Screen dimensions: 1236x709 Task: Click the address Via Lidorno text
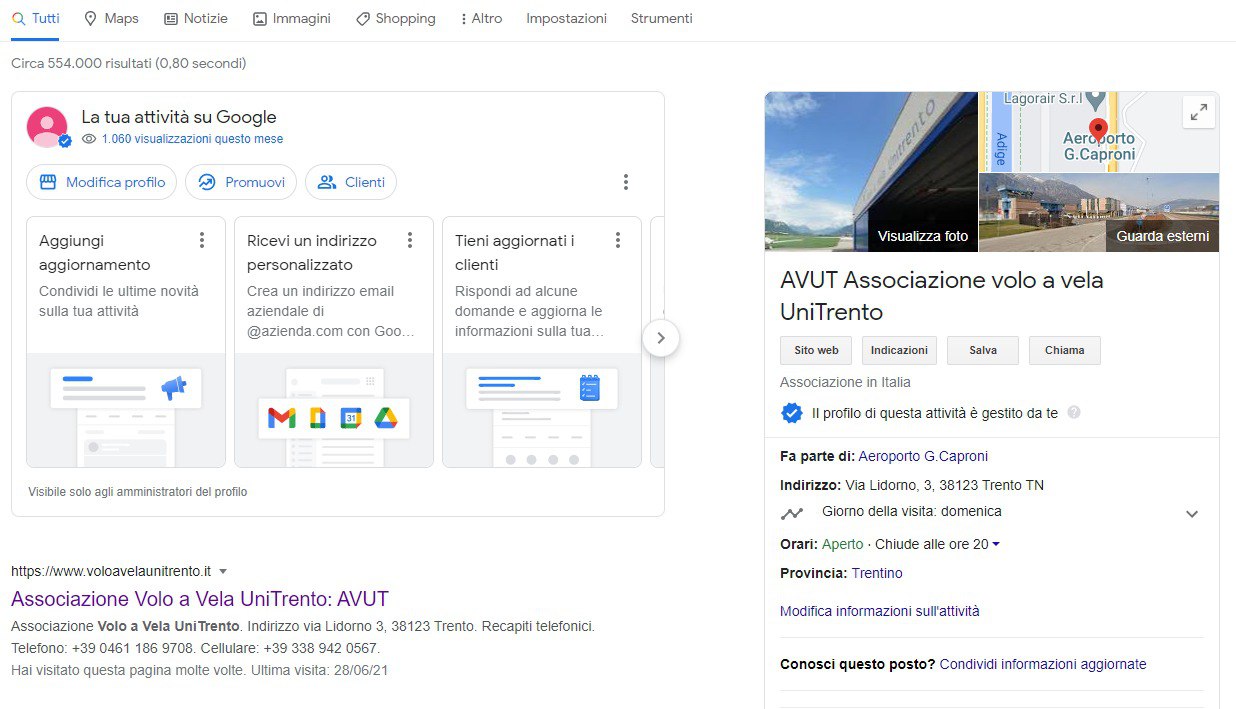click(944, 485)
